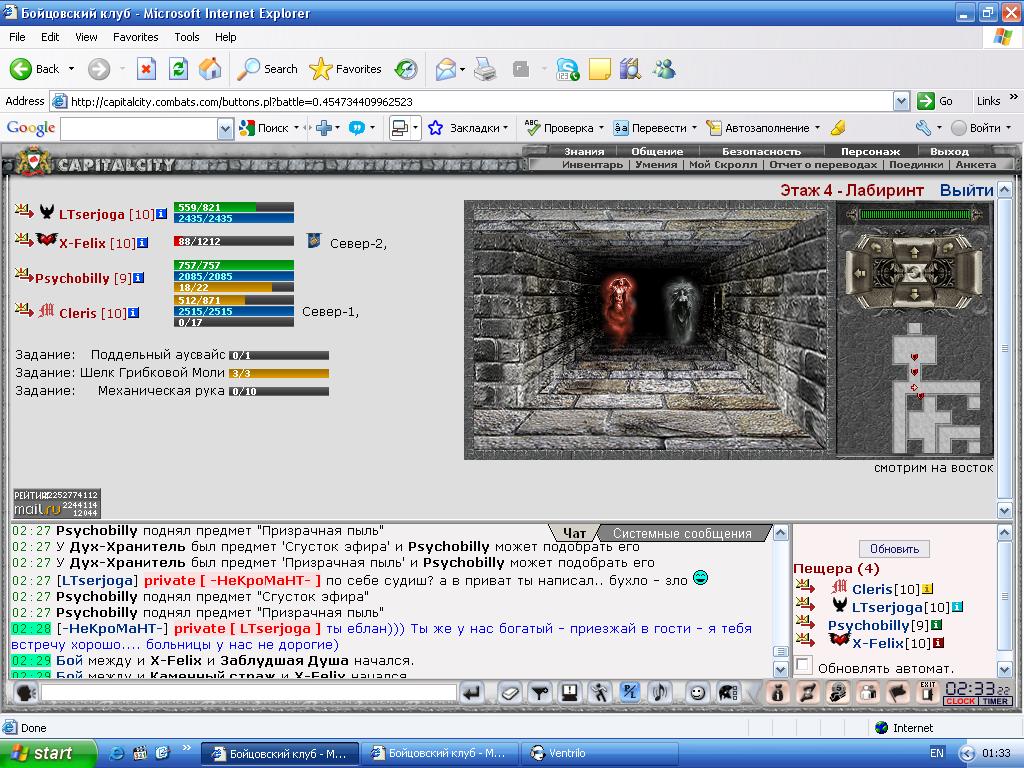
Task: Click the chat message input field
Action: (249, 692)
